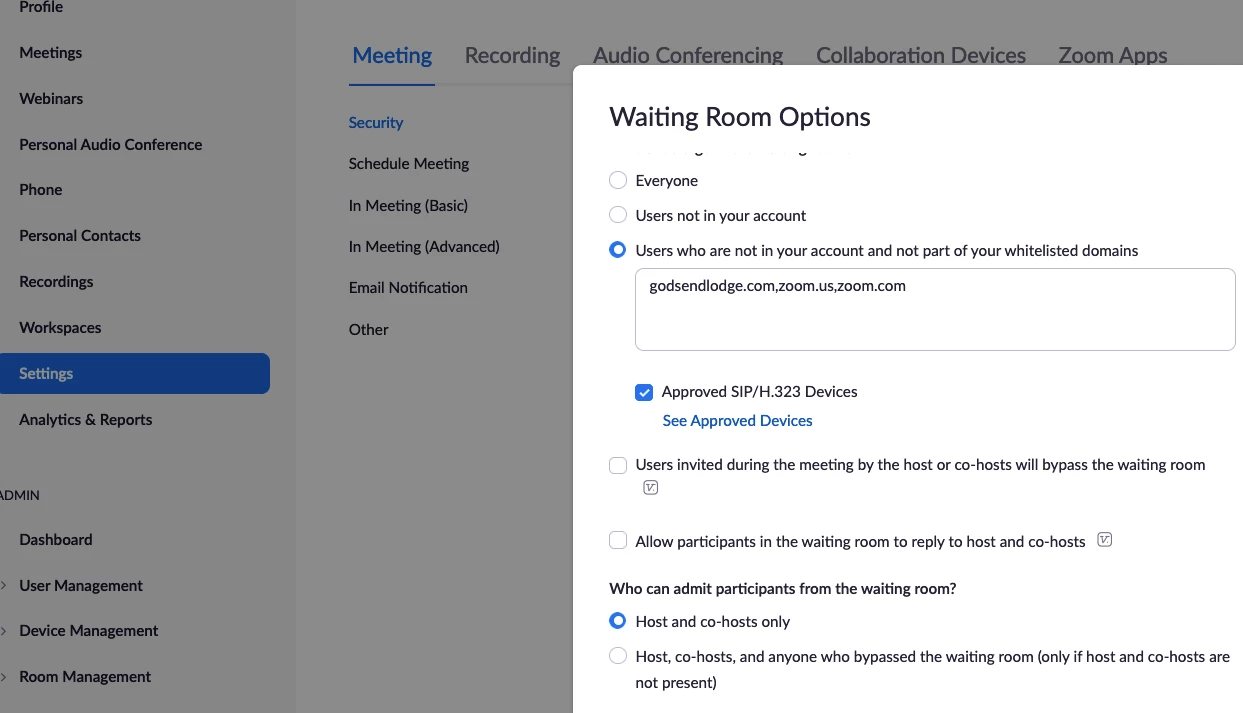This screenshot has width=1243, height=713.
Task: Jump to Other settings section
Action: pyautogui.click(x=369, y=330)
